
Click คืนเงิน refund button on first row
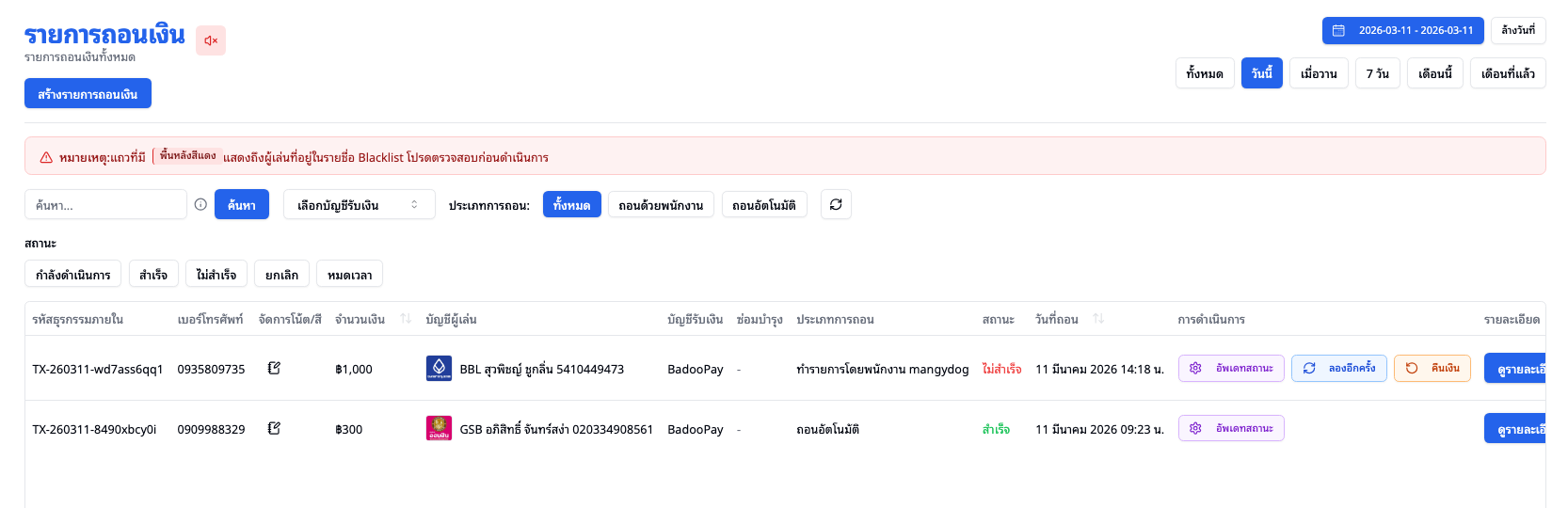tap(1432, 368)
